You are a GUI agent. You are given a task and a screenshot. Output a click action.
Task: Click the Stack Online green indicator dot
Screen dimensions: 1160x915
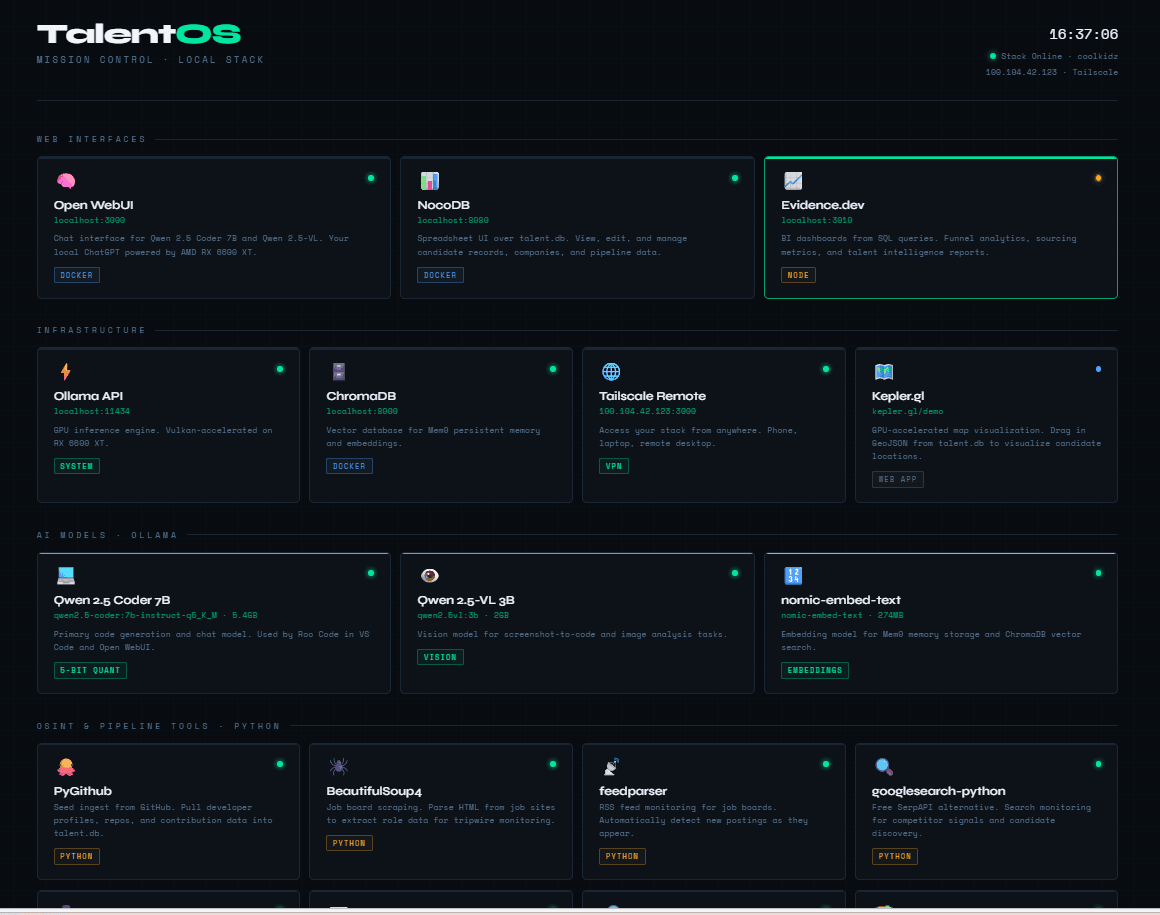pyautogui.click(x=993, y=56)
